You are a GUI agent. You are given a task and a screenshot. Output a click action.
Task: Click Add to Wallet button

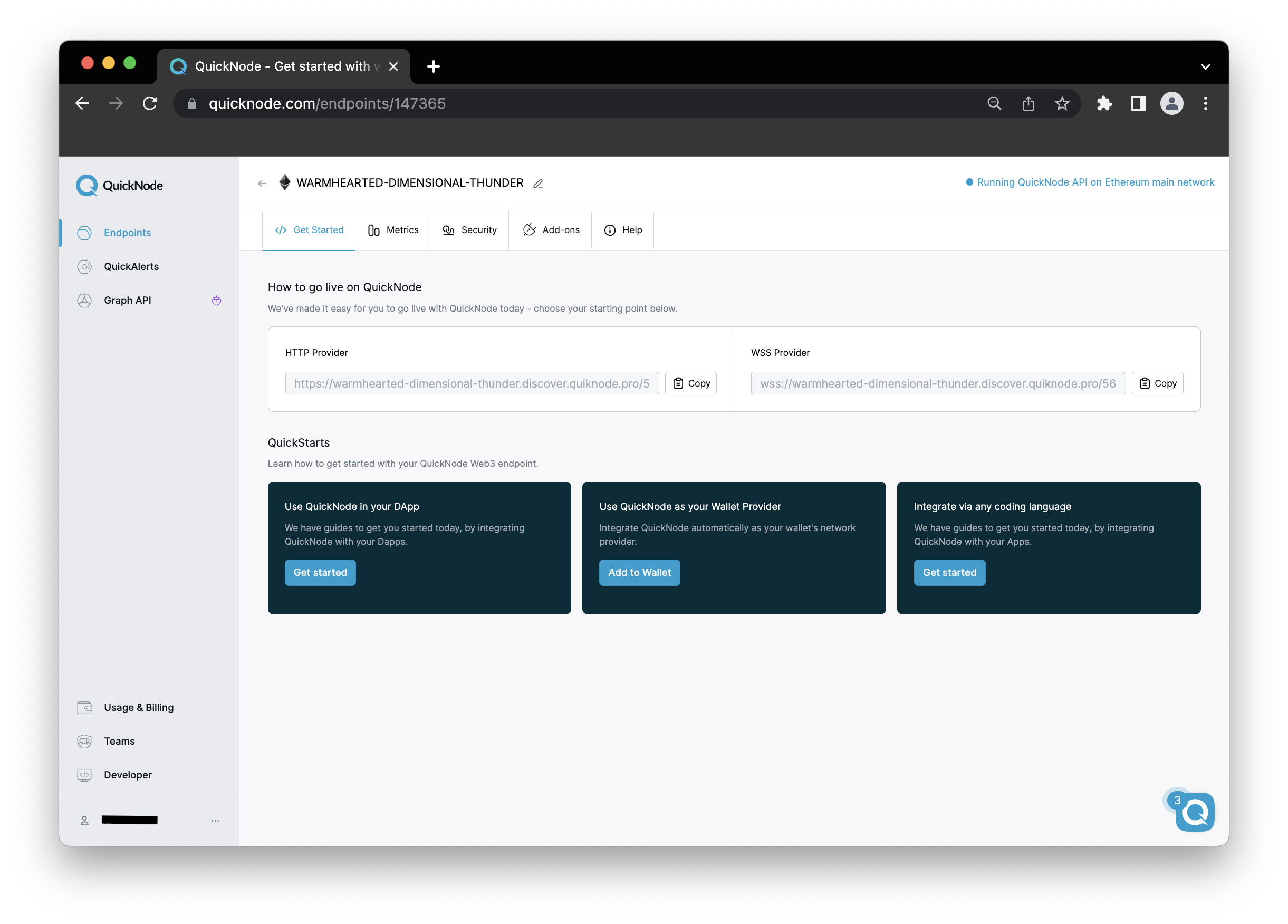(639, 572)
